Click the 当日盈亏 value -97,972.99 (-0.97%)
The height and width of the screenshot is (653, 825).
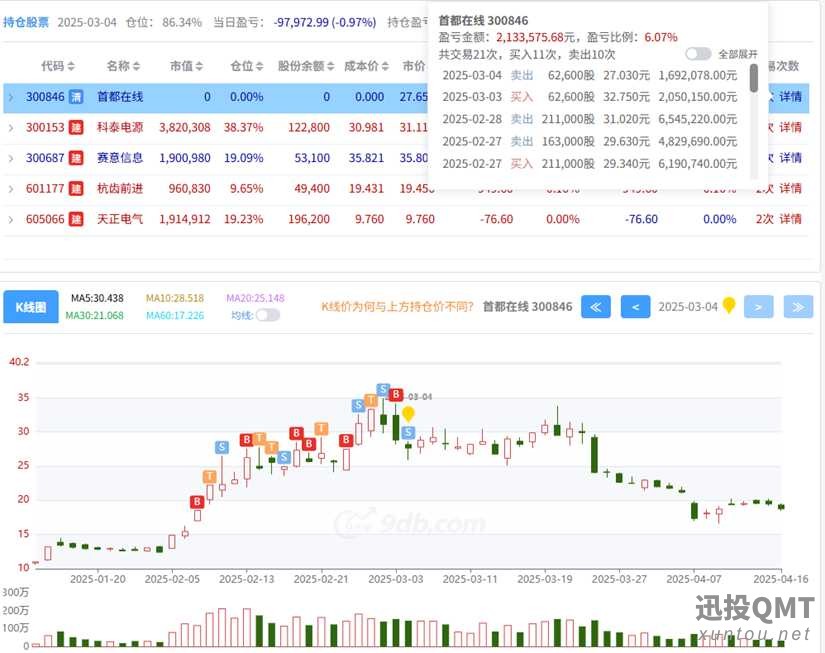pos(325,22)
